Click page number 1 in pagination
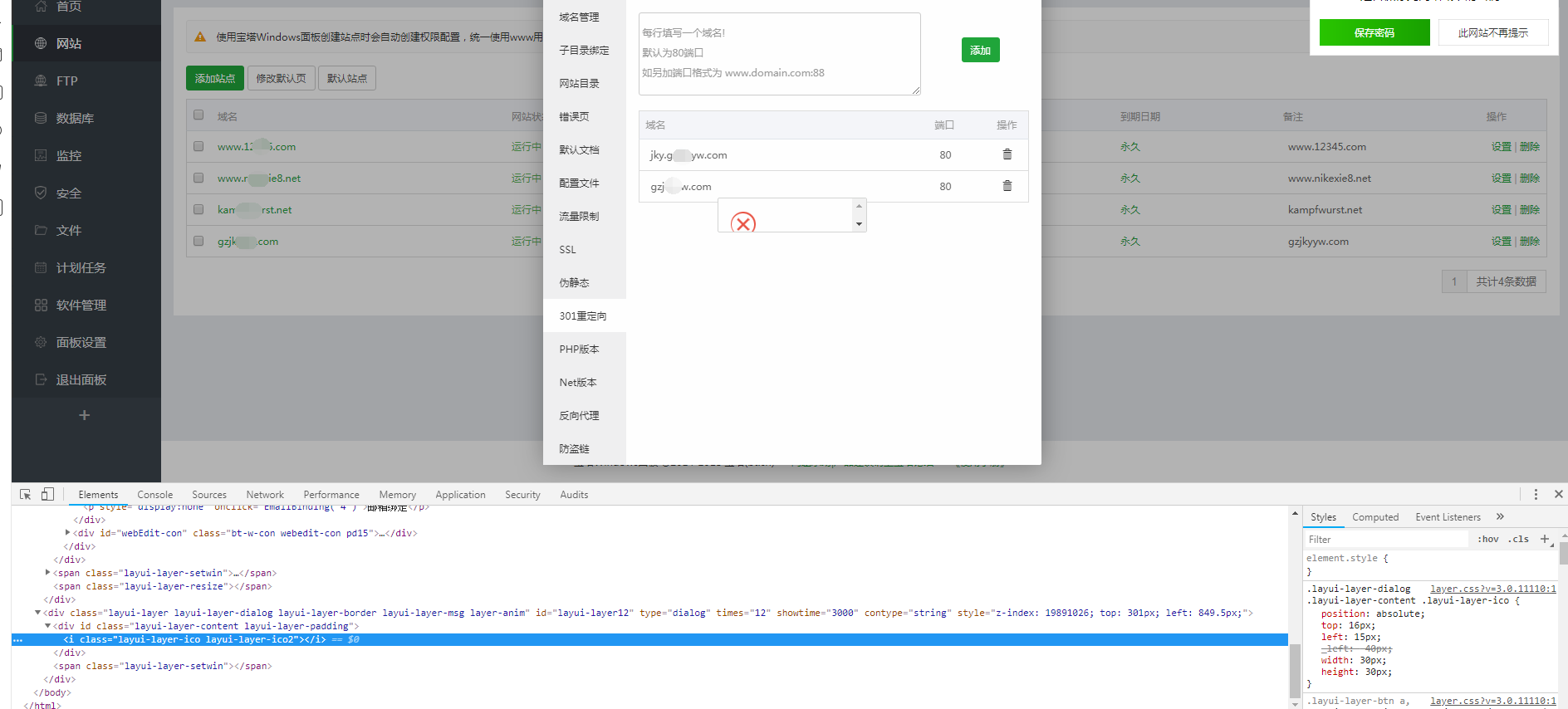 1454,281
